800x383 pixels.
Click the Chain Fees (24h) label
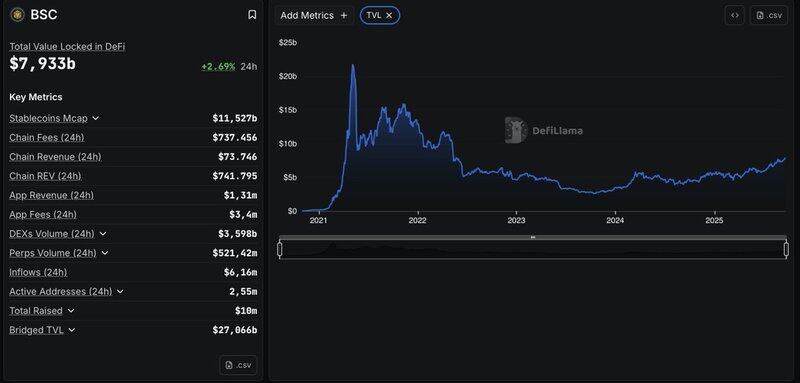click(47, 138)
